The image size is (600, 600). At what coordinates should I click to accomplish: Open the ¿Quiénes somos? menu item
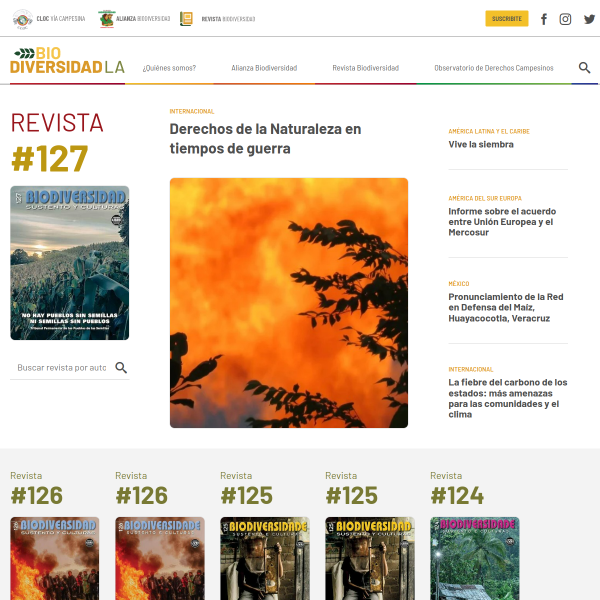[x=169, y=68]
